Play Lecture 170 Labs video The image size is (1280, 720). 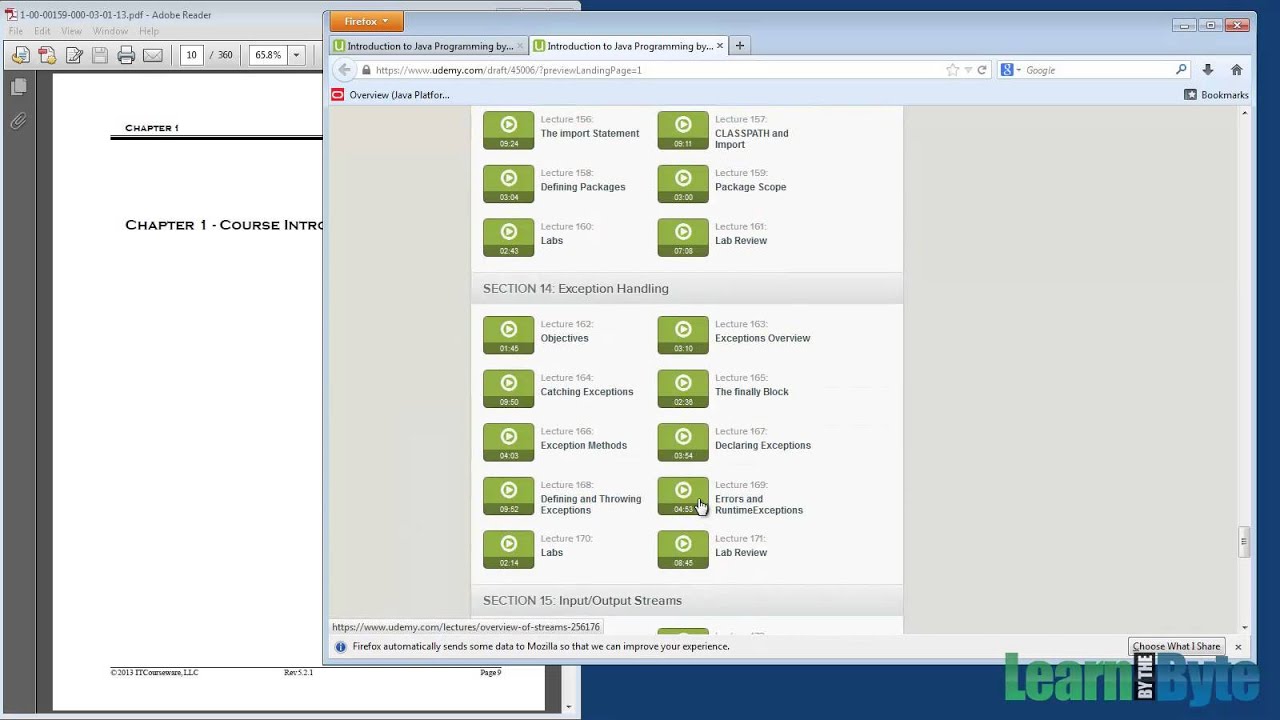509,550
